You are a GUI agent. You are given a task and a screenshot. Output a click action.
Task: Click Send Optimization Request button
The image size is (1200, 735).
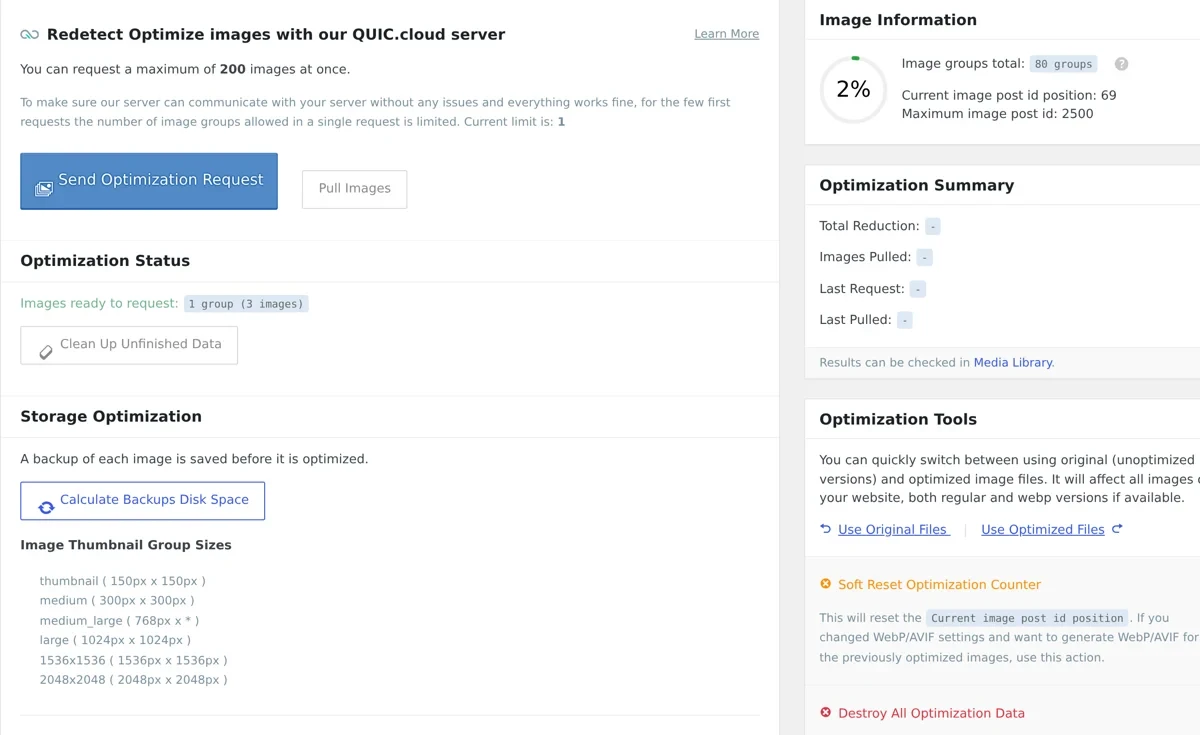tap(149, 181)
